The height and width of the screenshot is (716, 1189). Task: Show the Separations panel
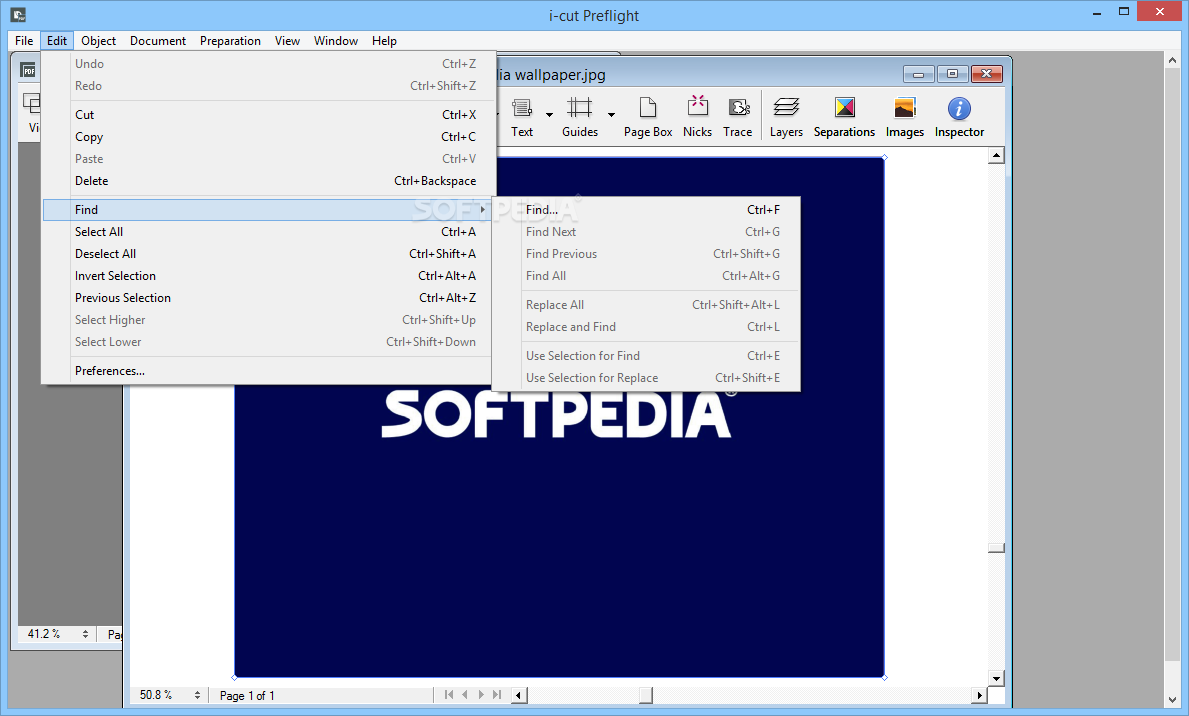point(844,117)
